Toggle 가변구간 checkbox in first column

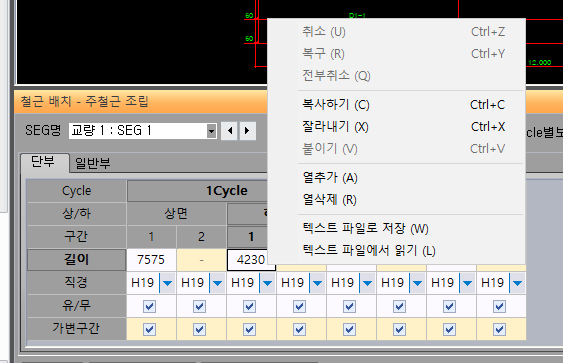149,329
